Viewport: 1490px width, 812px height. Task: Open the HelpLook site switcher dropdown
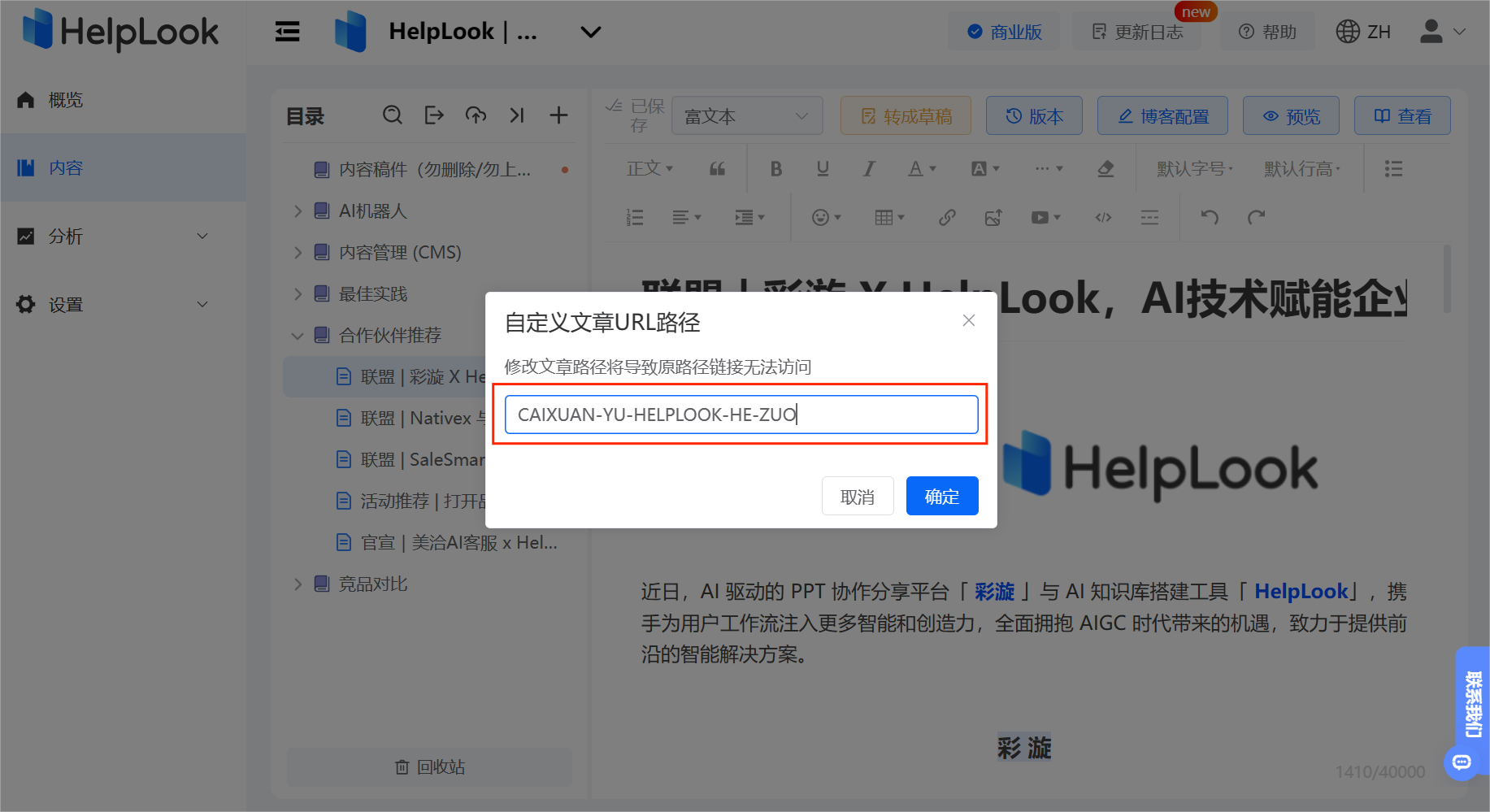(591, 32)
